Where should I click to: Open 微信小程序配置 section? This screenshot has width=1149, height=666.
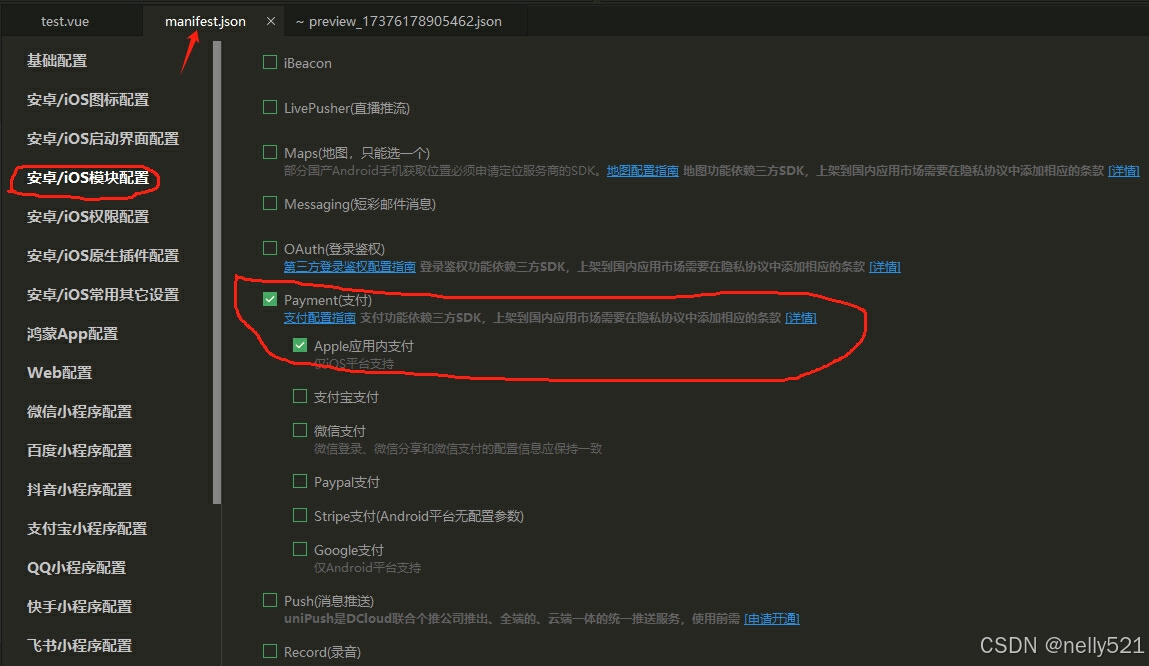point(80,411)
